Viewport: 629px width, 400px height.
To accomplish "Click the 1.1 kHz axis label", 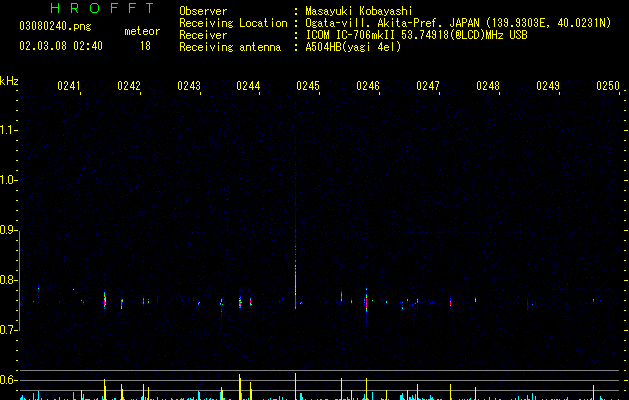I will (x=8, y=130).
